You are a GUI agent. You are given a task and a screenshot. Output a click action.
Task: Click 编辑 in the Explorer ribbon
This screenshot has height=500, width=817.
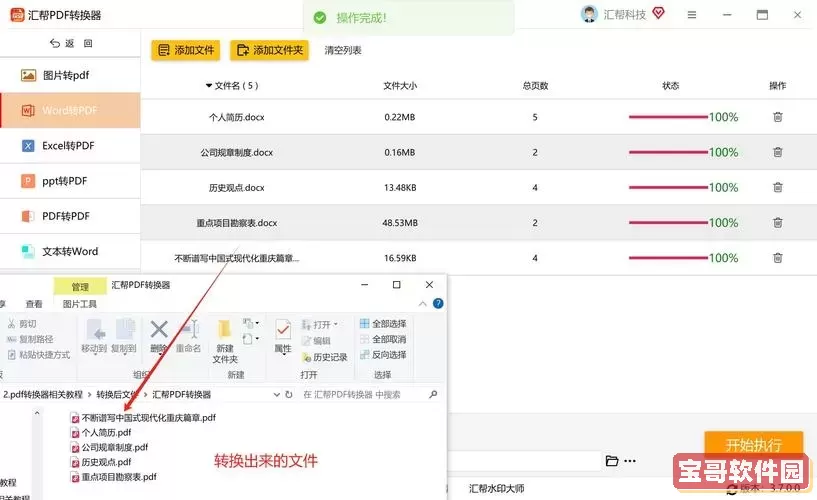(x=316, y=341)
